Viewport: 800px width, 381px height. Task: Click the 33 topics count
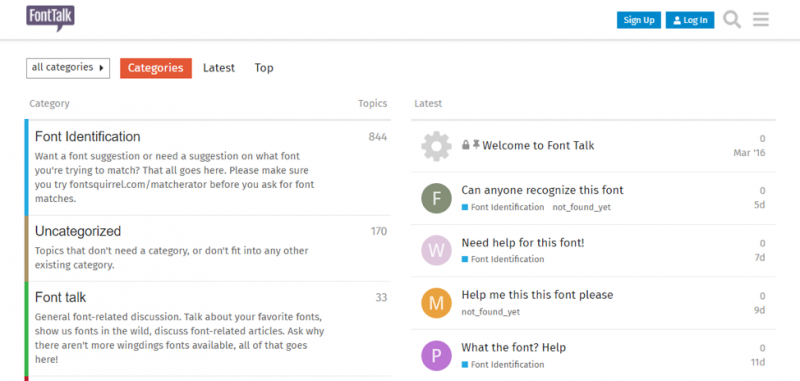pyautogui.click(x=382, y=297)
